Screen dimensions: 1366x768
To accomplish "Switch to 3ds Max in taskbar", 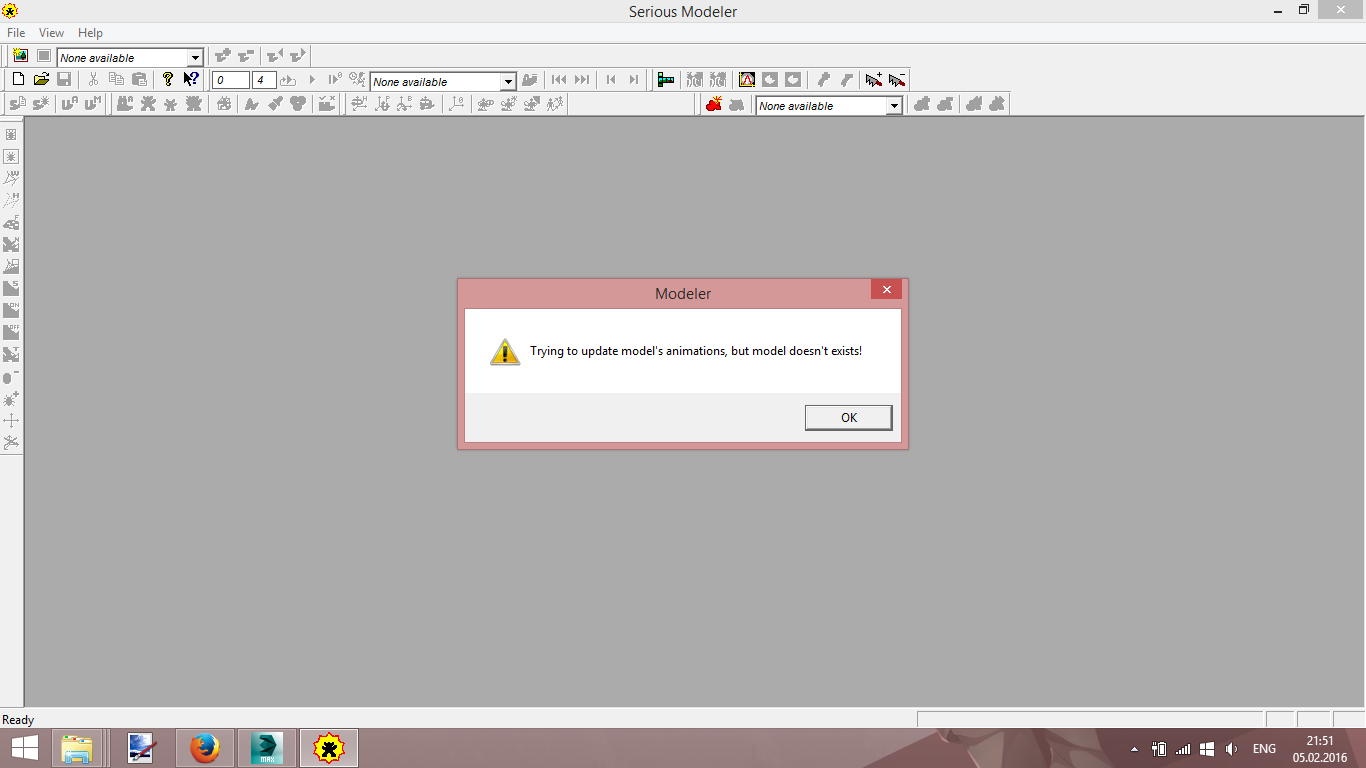I will 266,748.
